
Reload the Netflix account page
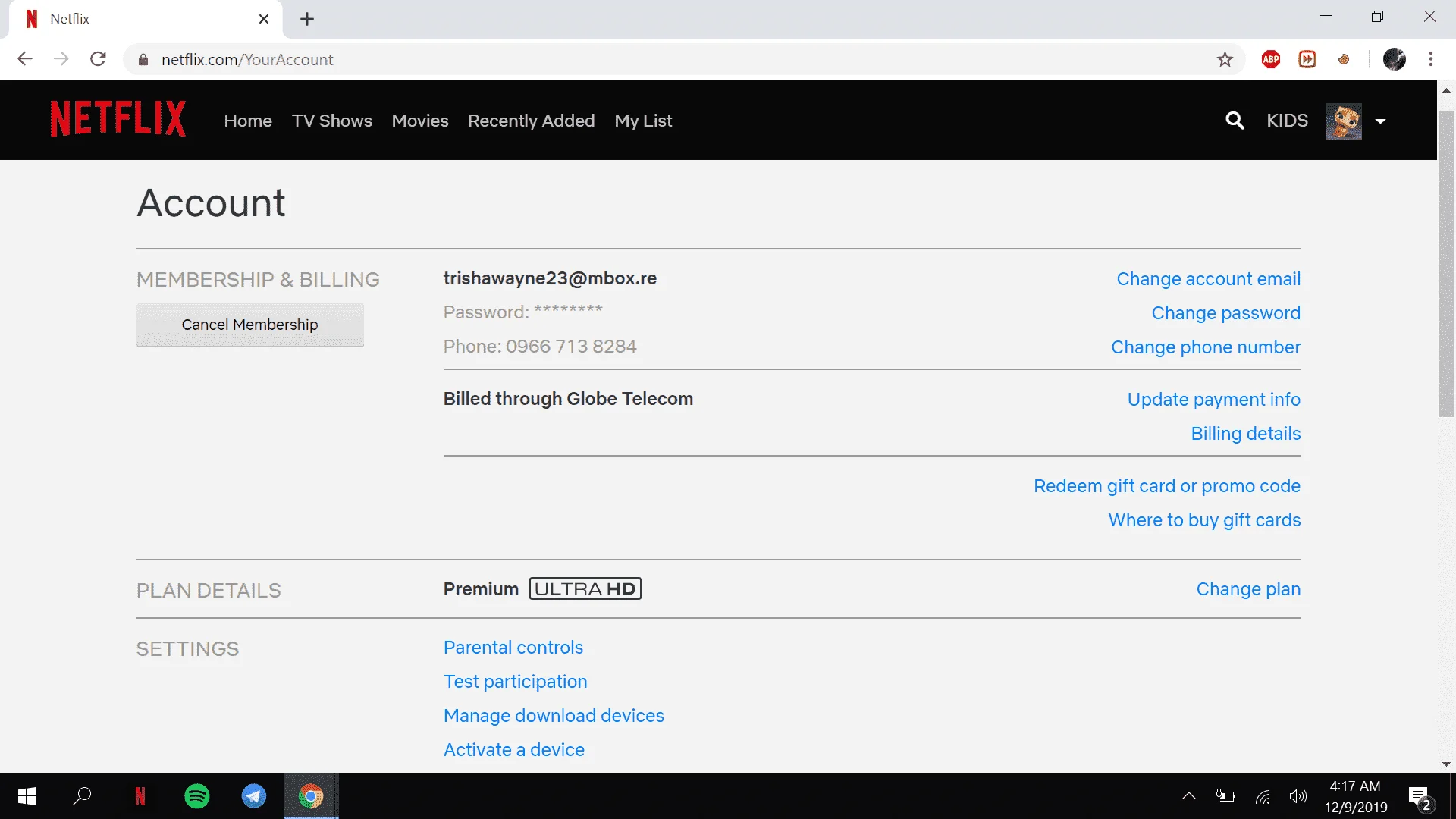(x=98, y=59)
